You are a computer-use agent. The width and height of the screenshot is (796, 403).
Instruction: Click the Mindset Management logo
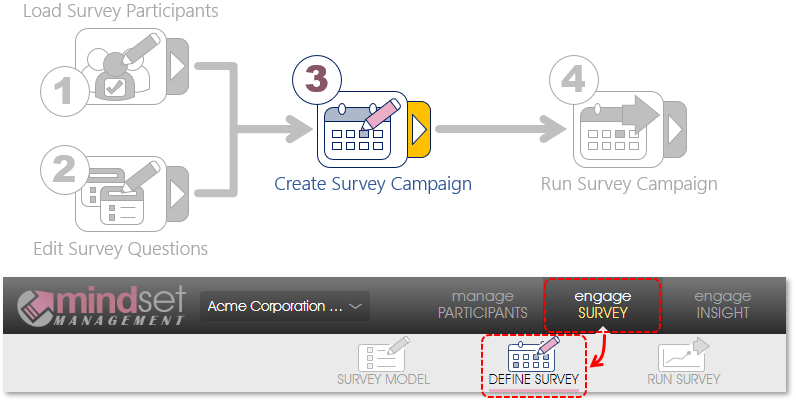(x=102, y=306)
